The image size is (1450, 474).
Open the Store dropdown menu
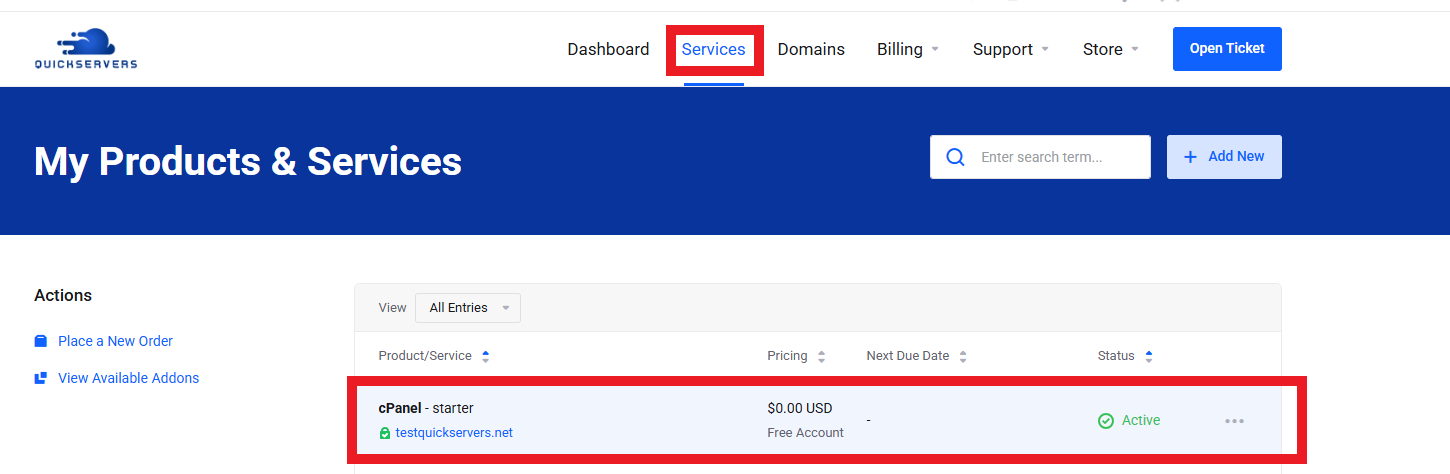(1110, 49)
